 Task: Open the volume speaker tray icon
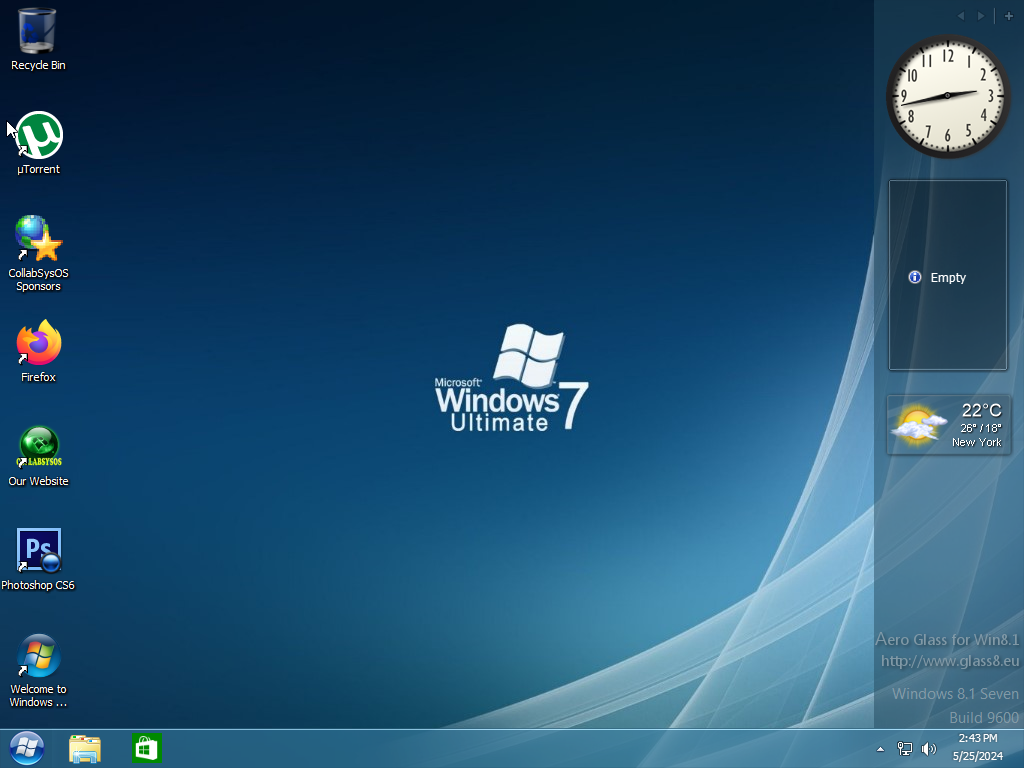929,749
